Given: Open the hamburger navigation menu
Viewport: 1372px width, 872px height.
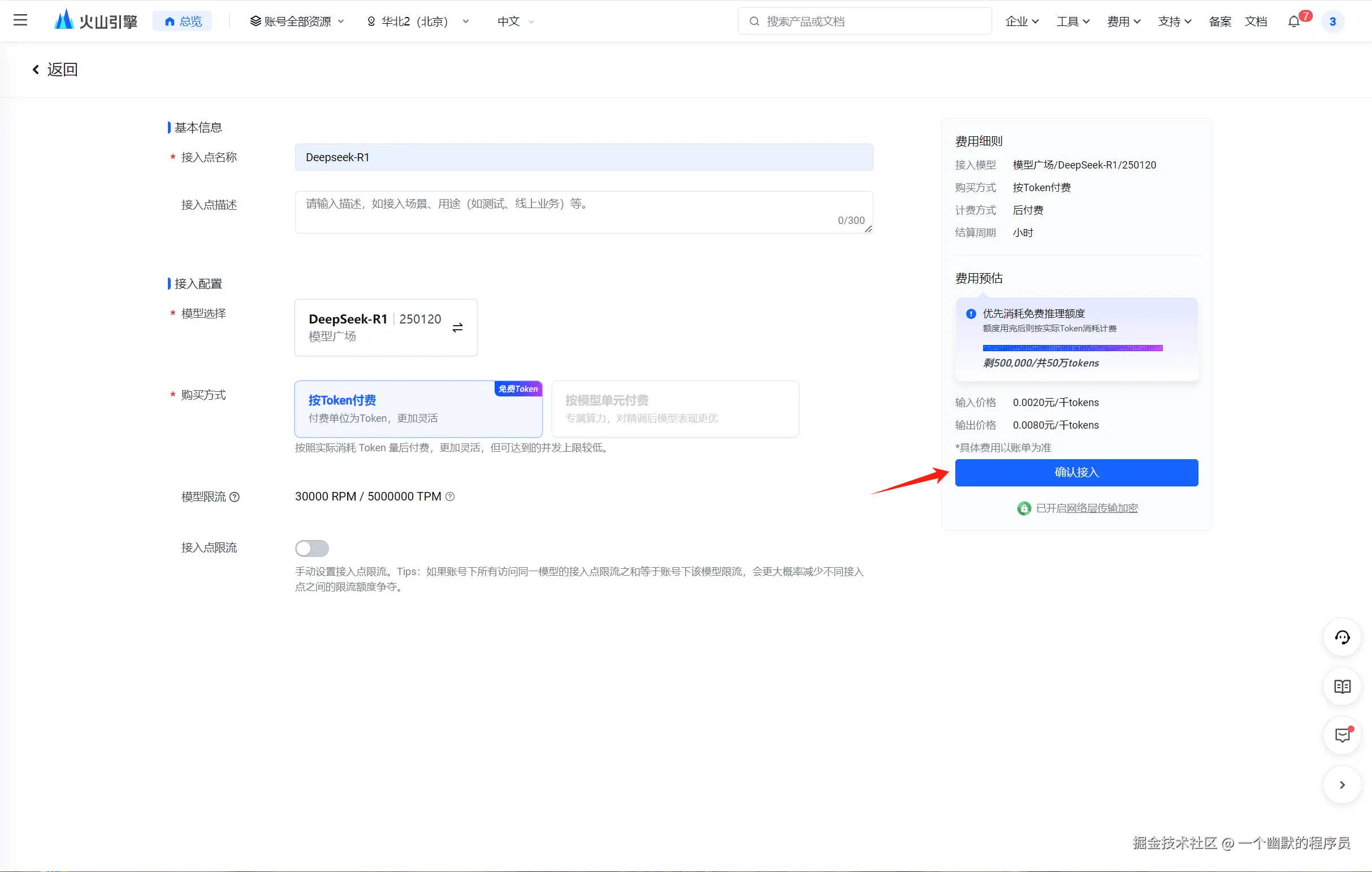Looking at the screenshot, I should click(20, 21).
